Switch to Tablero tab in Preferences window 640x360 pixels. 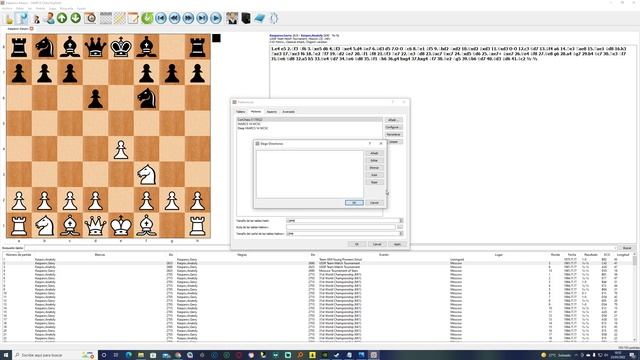coord(241,111)
